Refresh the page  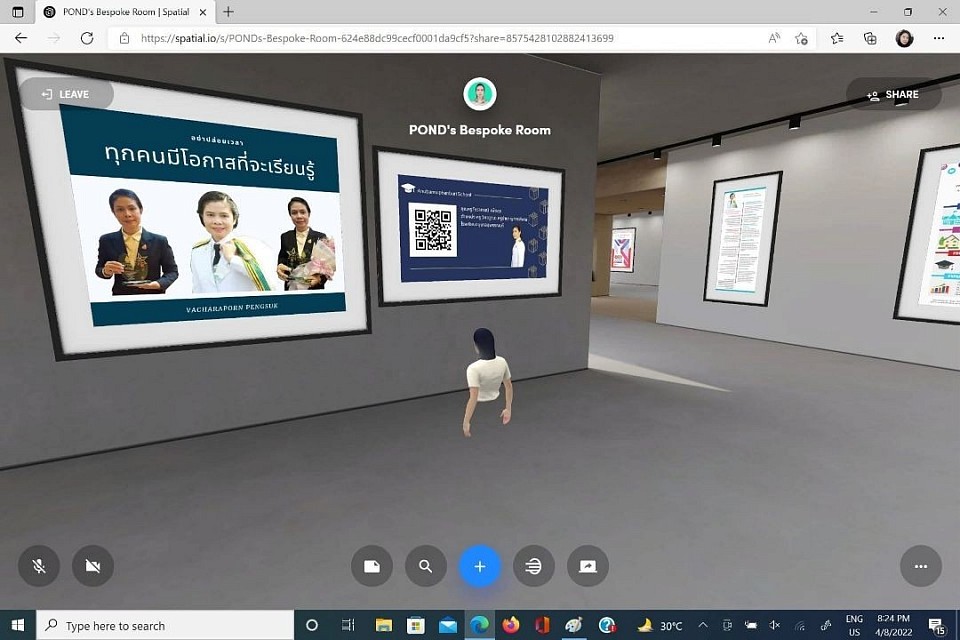pos(87,38)
